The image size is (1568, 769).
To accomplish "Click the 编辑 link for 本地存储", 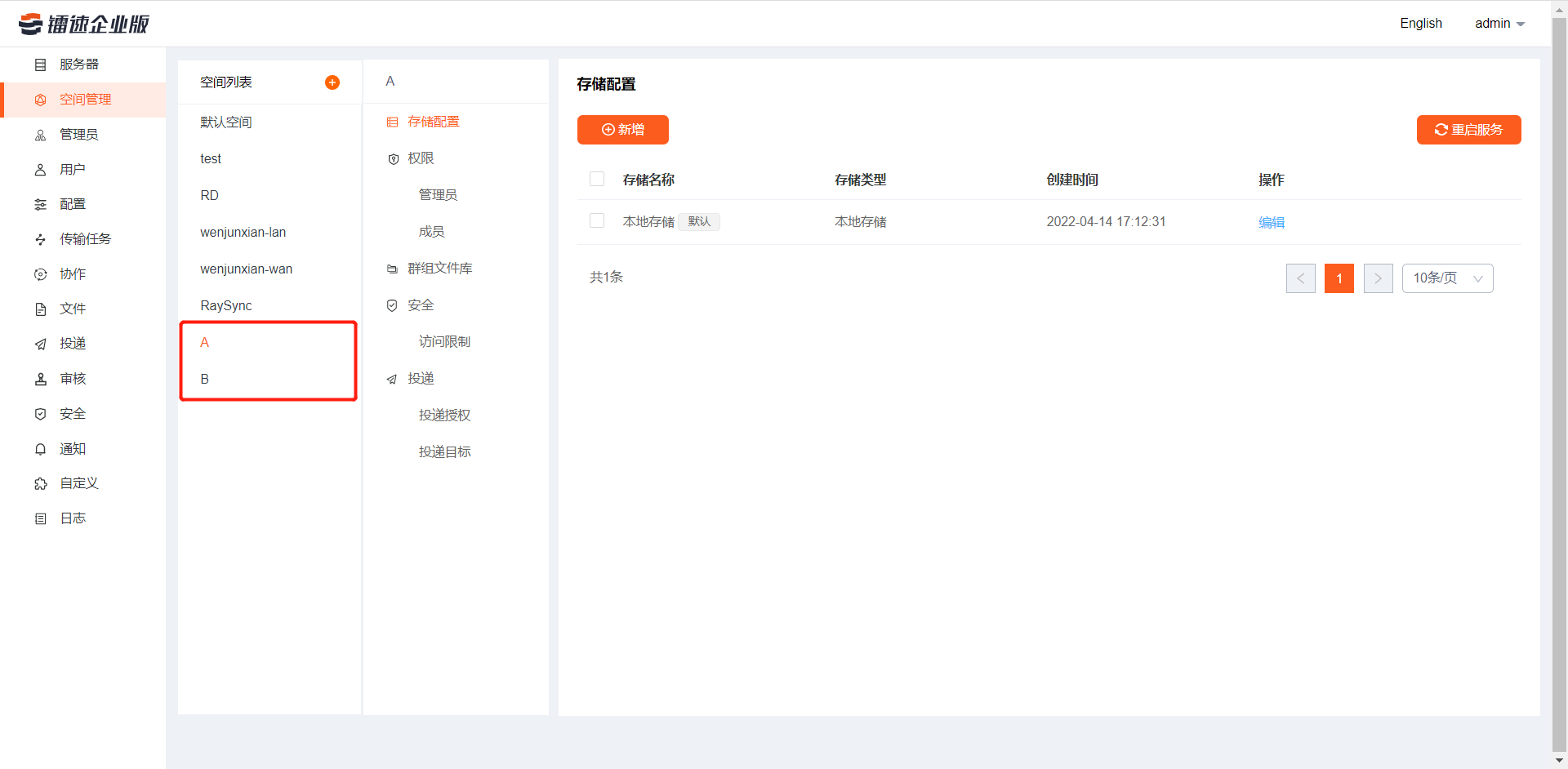I will coord(1272,221).
